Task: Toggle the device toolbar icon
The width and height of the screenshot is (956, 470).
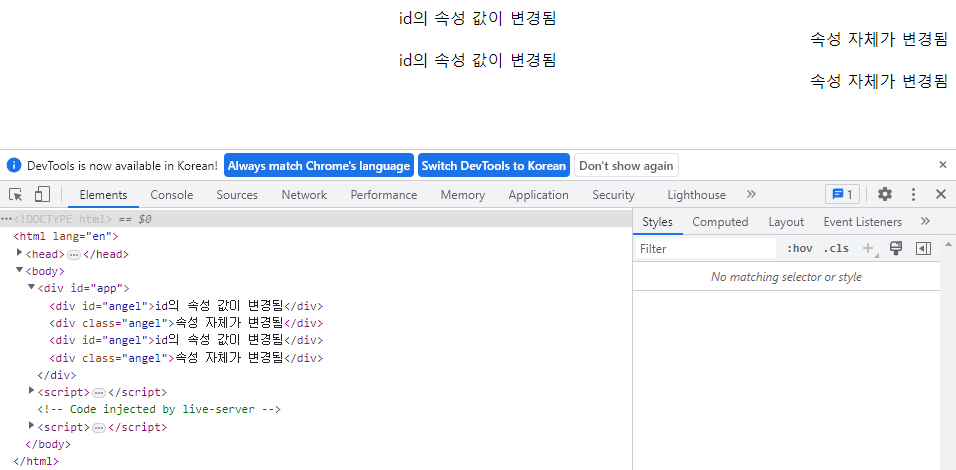Action: [x=41, y=194]
